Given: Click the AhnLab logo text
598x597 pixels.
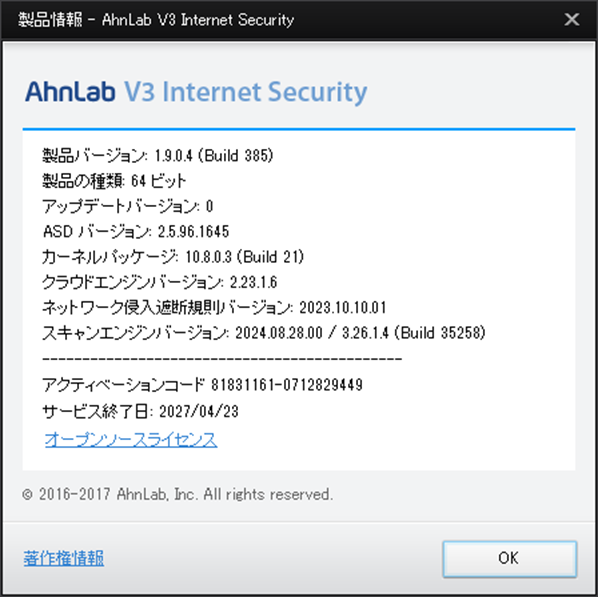Looking at the screenshot, I should (70, 92).
